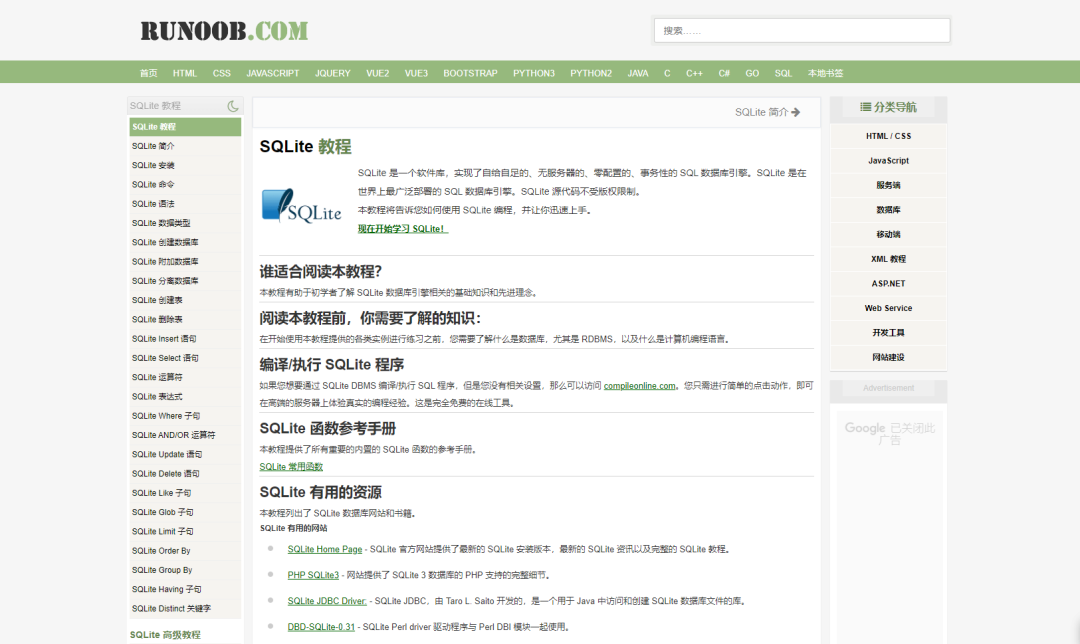The width and height of the screenshot is (1080, 644).
Task: Open SQLite 常用函数 link
Action: (x=291, y=467)
